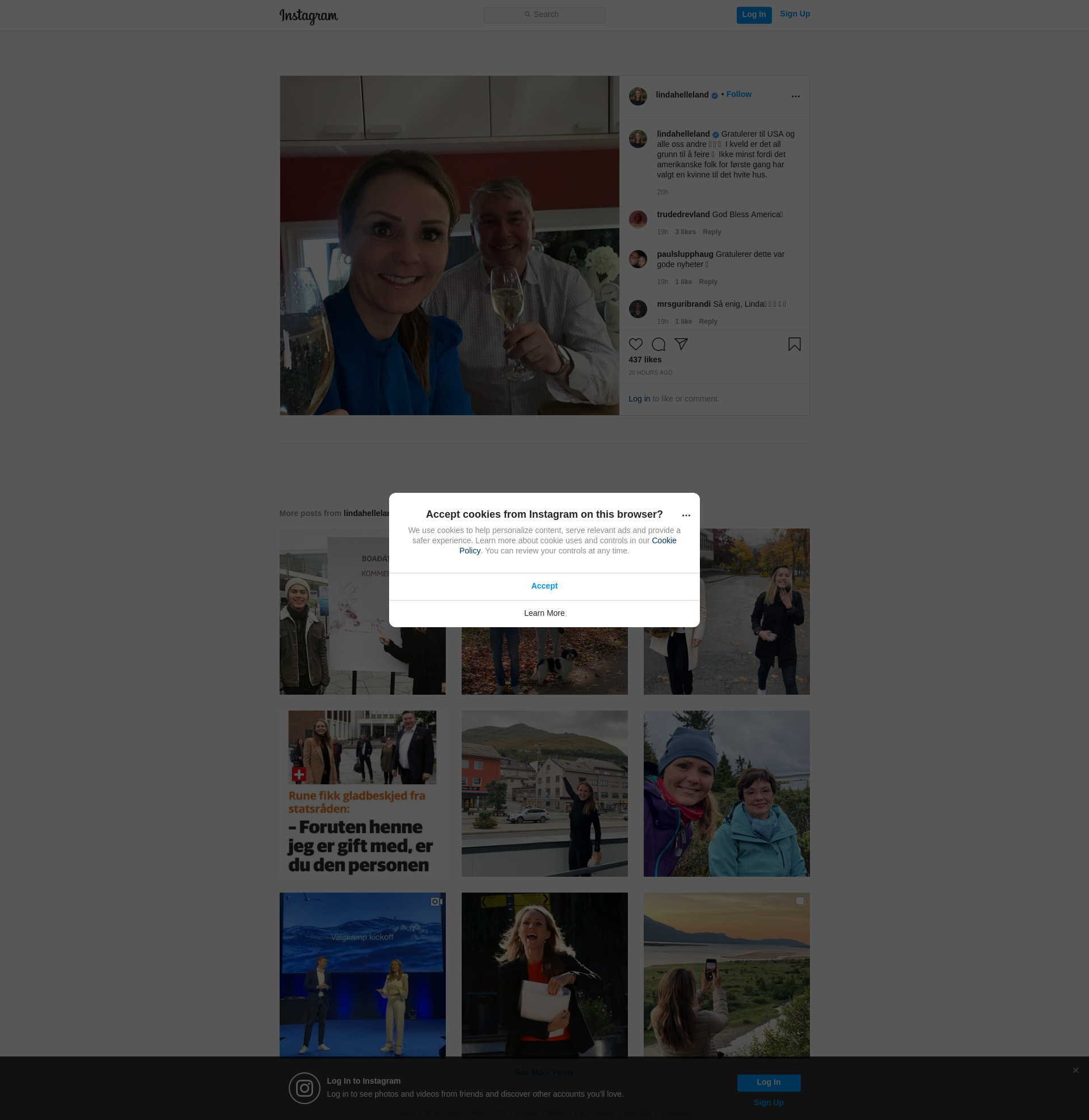Open the post options three-dot menu
The image size is (1089, 1120).
point(795,96)
